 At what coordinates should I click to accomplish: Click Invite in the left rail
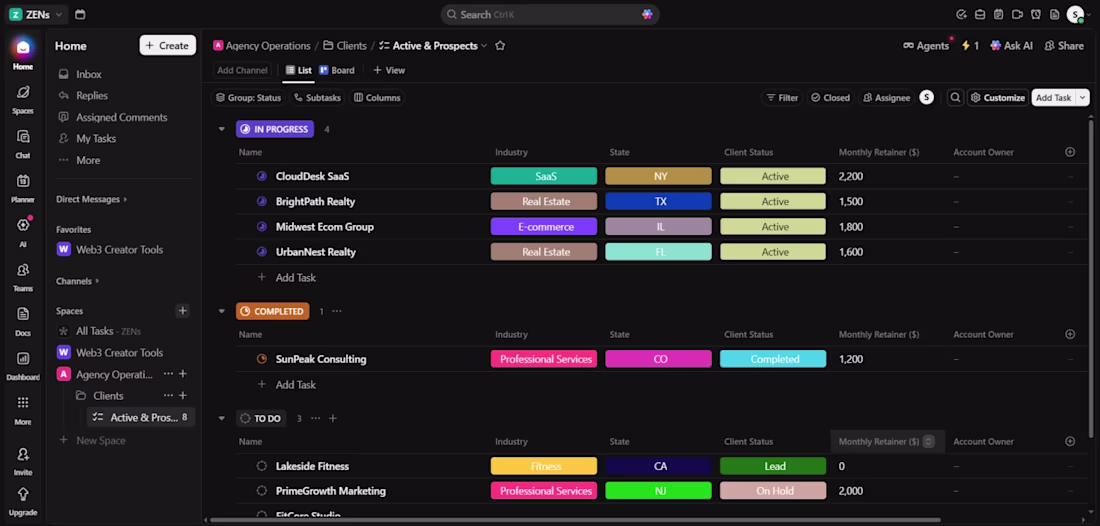(x=22, y=461)
